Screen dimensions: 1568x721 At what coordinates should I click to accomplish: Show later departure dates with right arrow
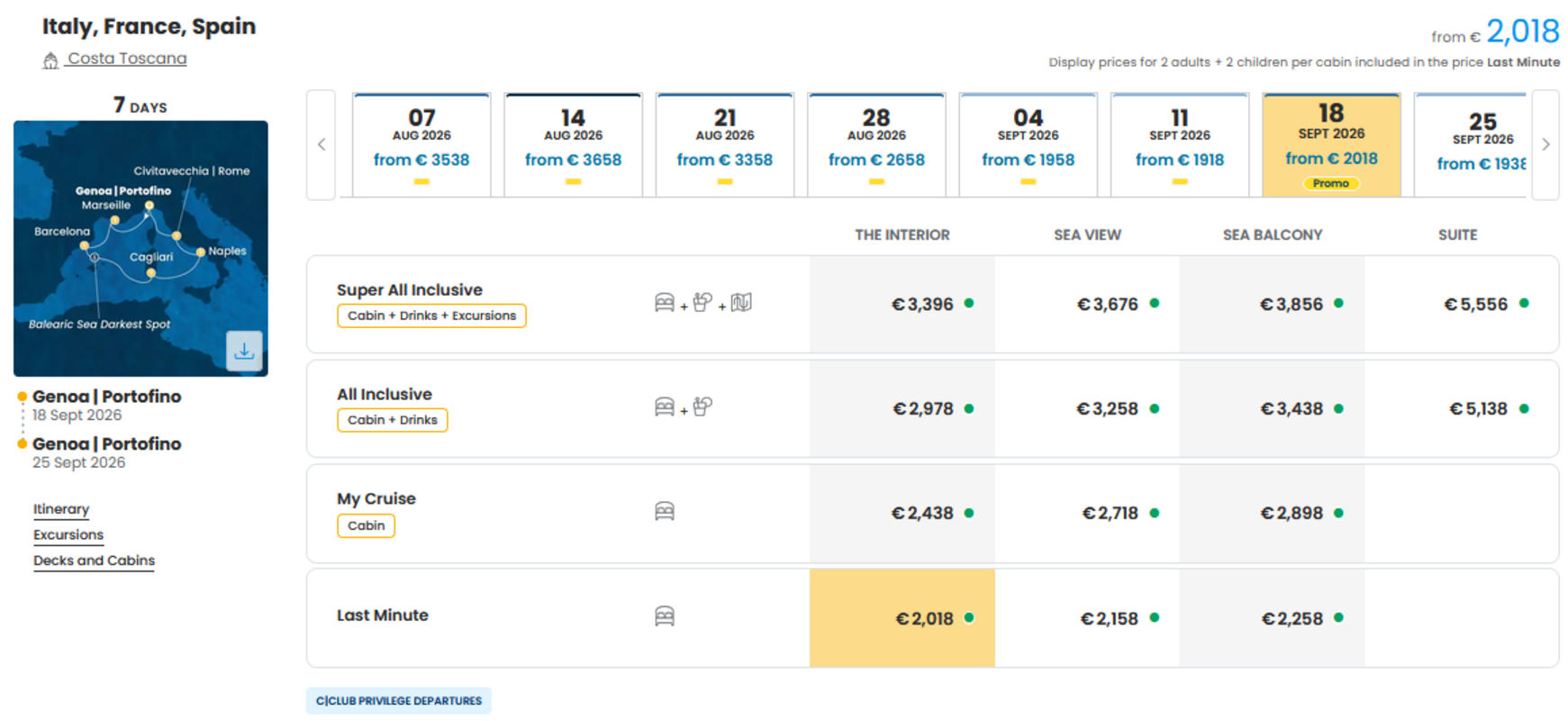pyautogui.click(x=1545, y=144)
